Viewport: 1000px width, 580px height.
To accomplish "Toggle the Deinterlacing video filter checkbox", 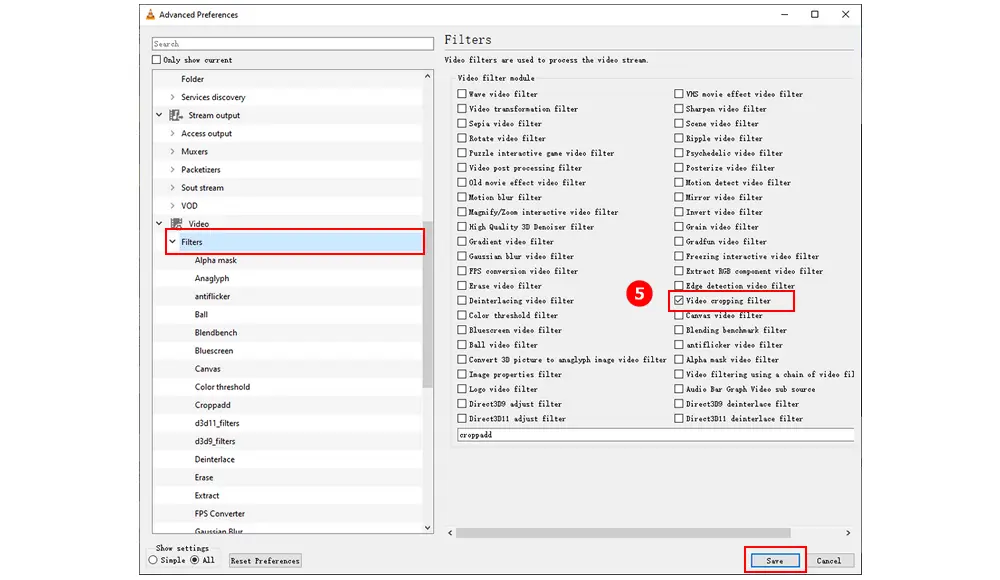I will point(462,300).
